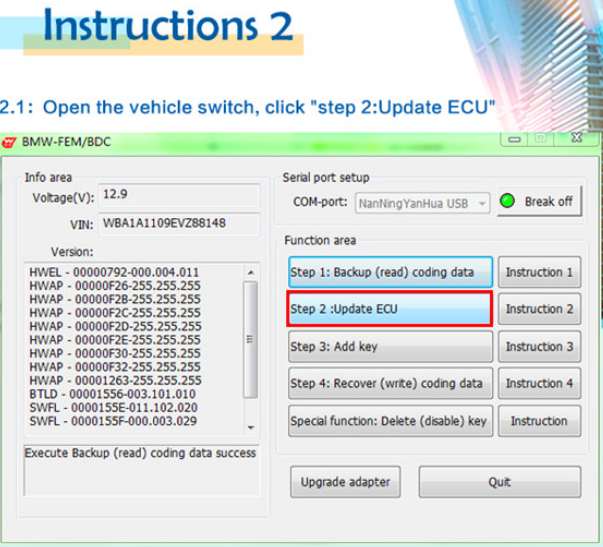Select HWEL - 00000792-000.004.011 row
The image size is (603, 547).
[x=114, y=272]
